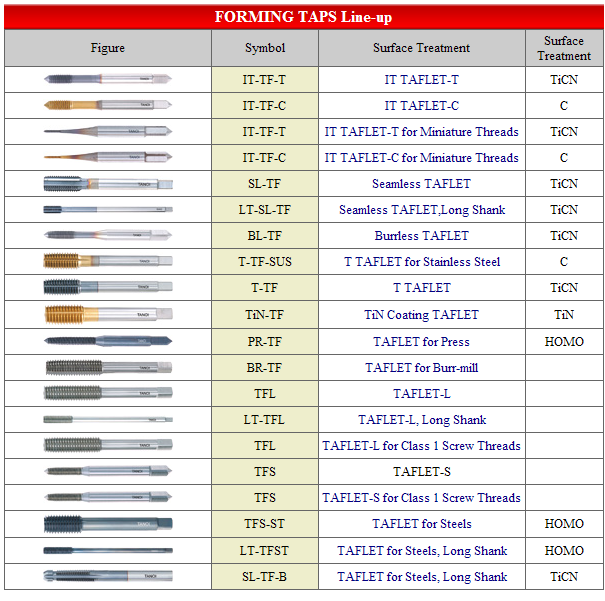The height and width of the screenshot is (601, 605).
Task: Select the LT-SL-TF long shank tap image
Action: click(108, 209)
